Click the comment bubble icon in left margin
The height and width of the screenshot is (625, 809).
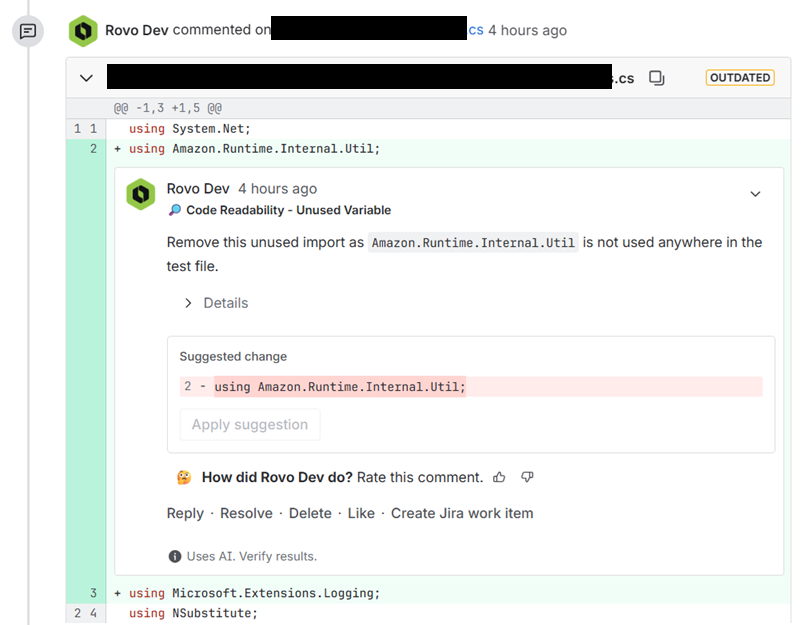[28, 31]
